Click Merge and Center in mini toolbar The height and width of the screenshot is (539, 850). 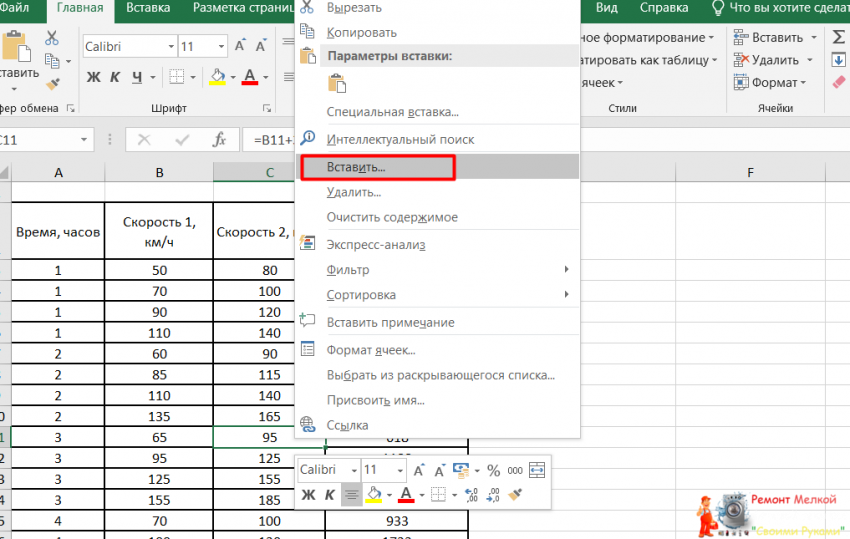tap(537, 470)
